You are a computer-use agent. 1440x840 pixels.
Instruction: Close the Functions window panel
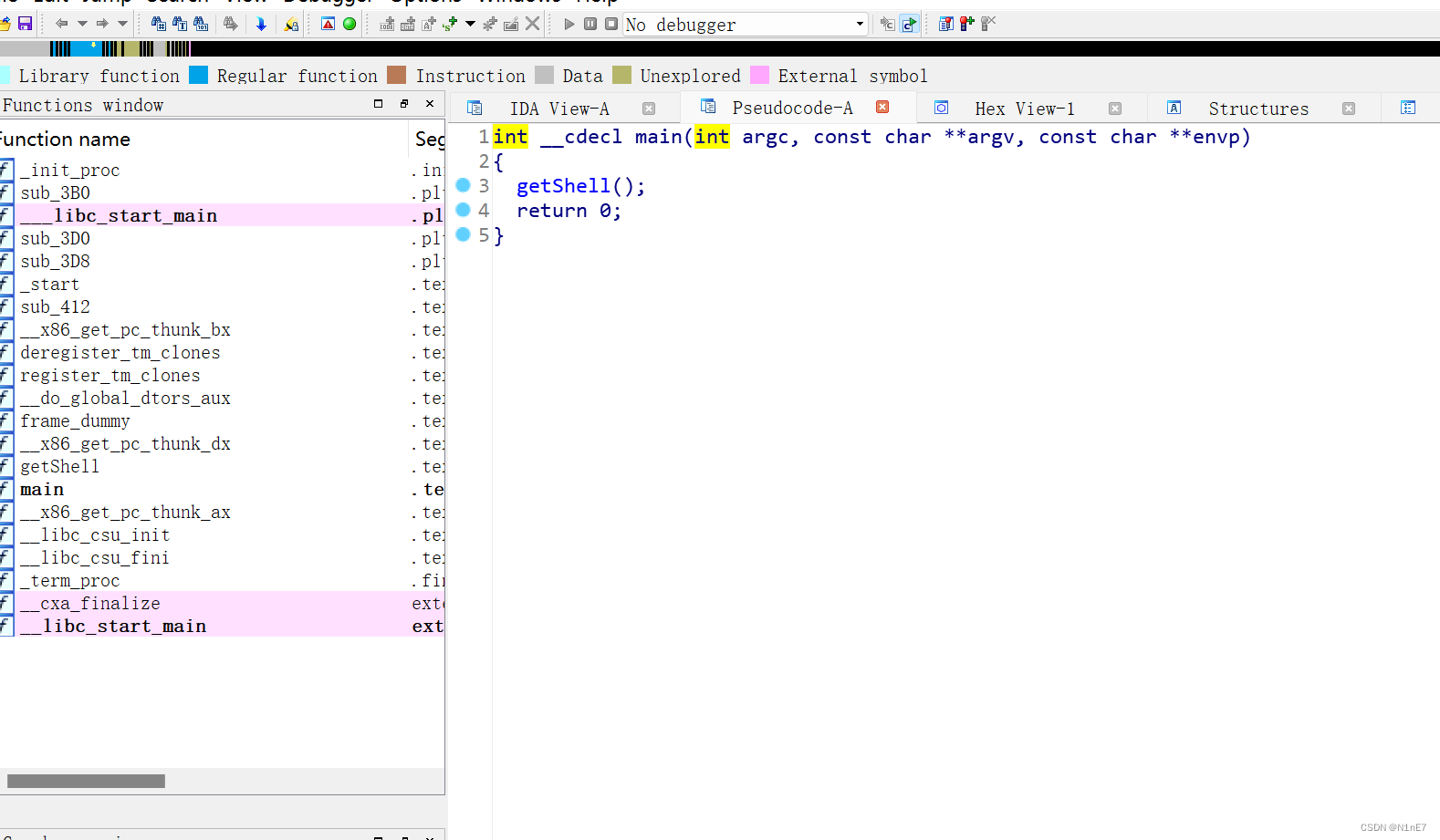[430, 104]
